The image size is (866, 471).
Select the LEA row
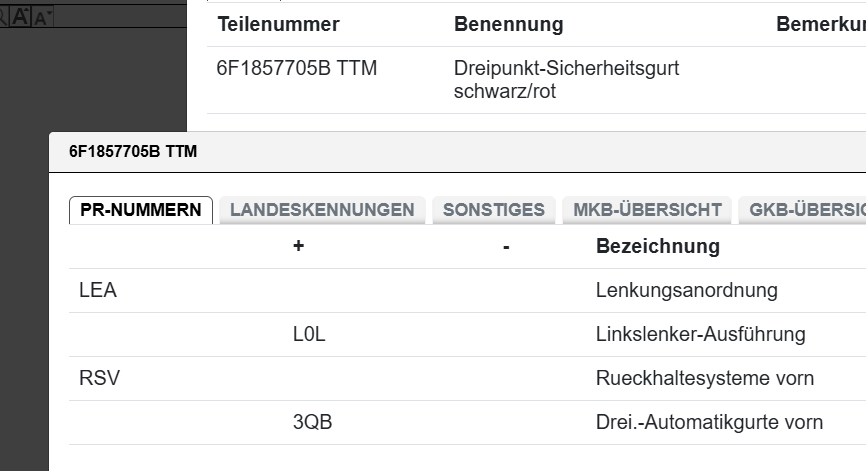[98, 291]
